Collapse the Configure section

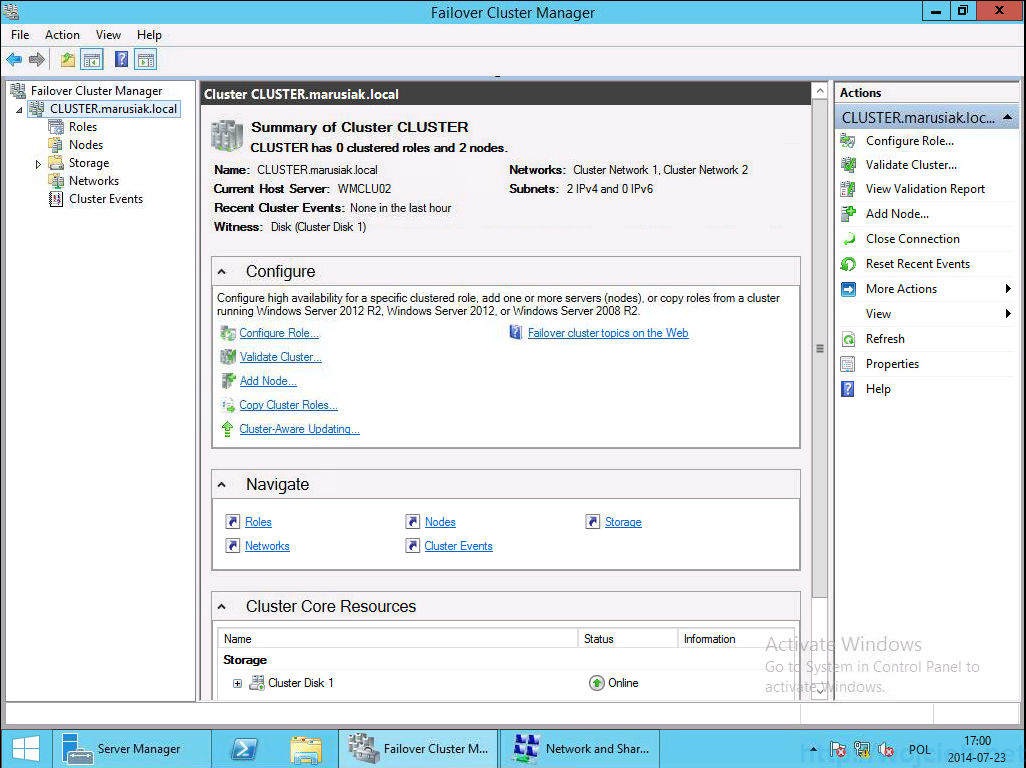tap(223, 272)
